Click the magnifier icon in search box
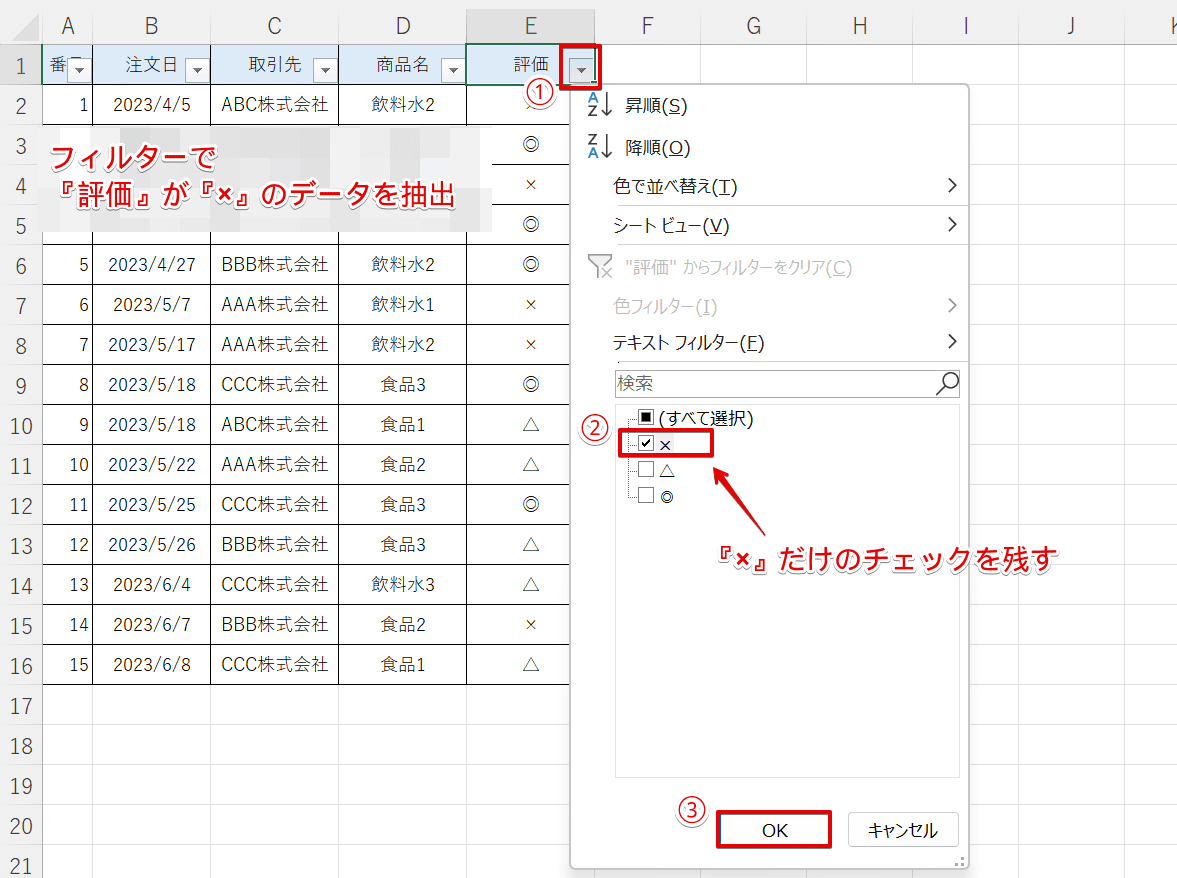This screenshot has width=1177, height=878. [946, 383]
